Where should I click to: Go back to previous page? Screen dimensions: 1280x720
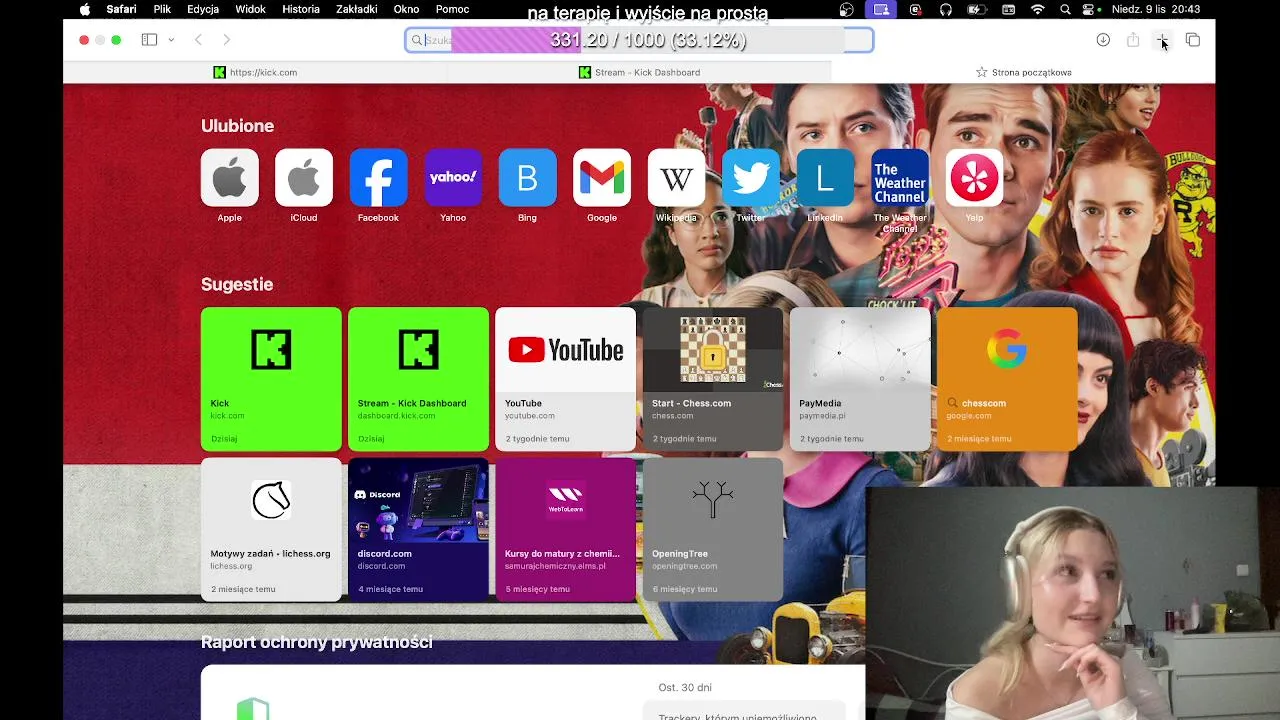tap(198, 40)
